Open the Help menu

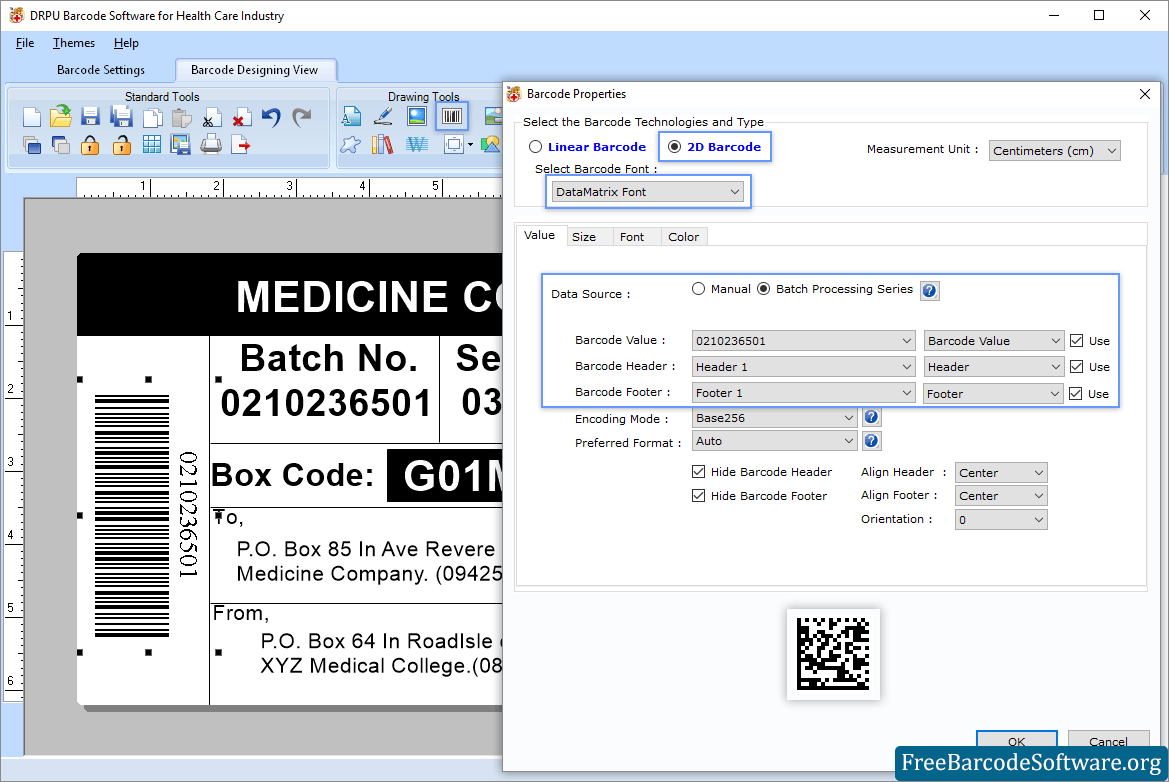126,43
